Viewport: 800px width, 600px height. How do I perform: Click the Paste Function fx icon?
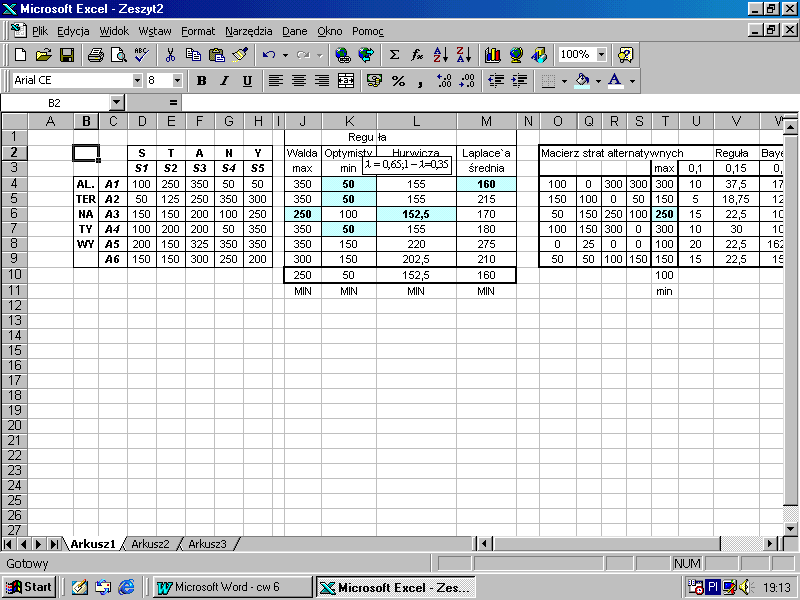coord(417,55)
